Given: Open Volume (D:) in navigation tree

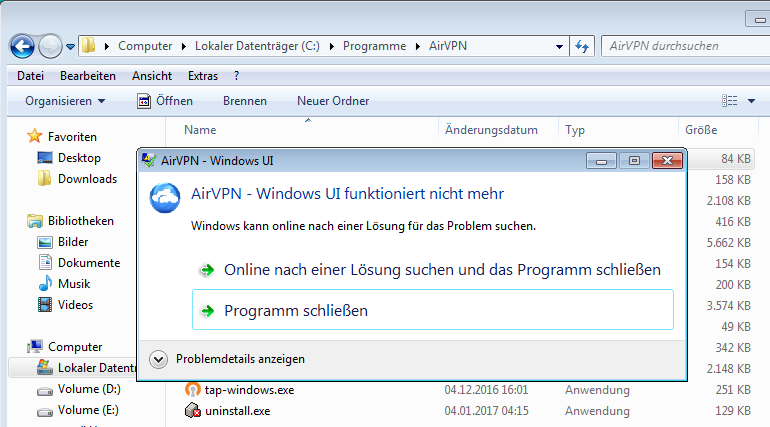Looking at the screenshot, I should pos(89,389).
